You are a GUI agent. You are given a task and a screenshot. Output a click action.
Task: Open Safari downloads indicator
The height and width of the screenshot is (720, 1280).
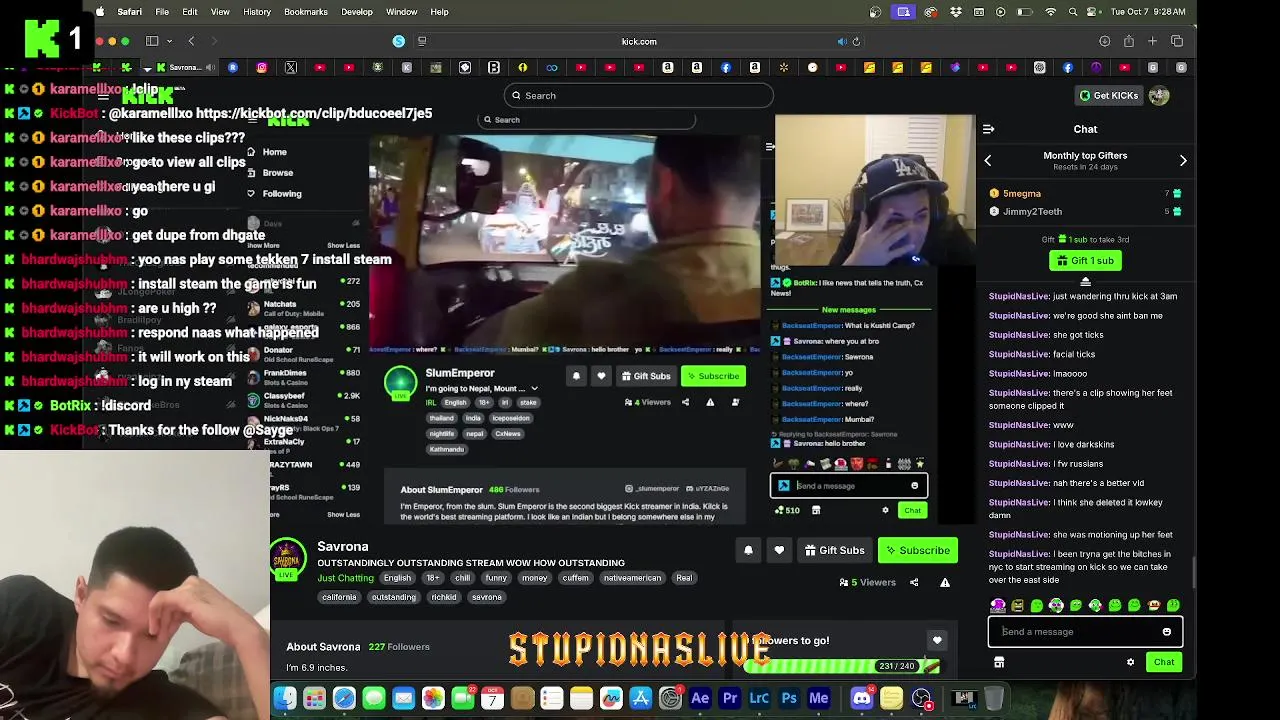(x=1104, y=41)
